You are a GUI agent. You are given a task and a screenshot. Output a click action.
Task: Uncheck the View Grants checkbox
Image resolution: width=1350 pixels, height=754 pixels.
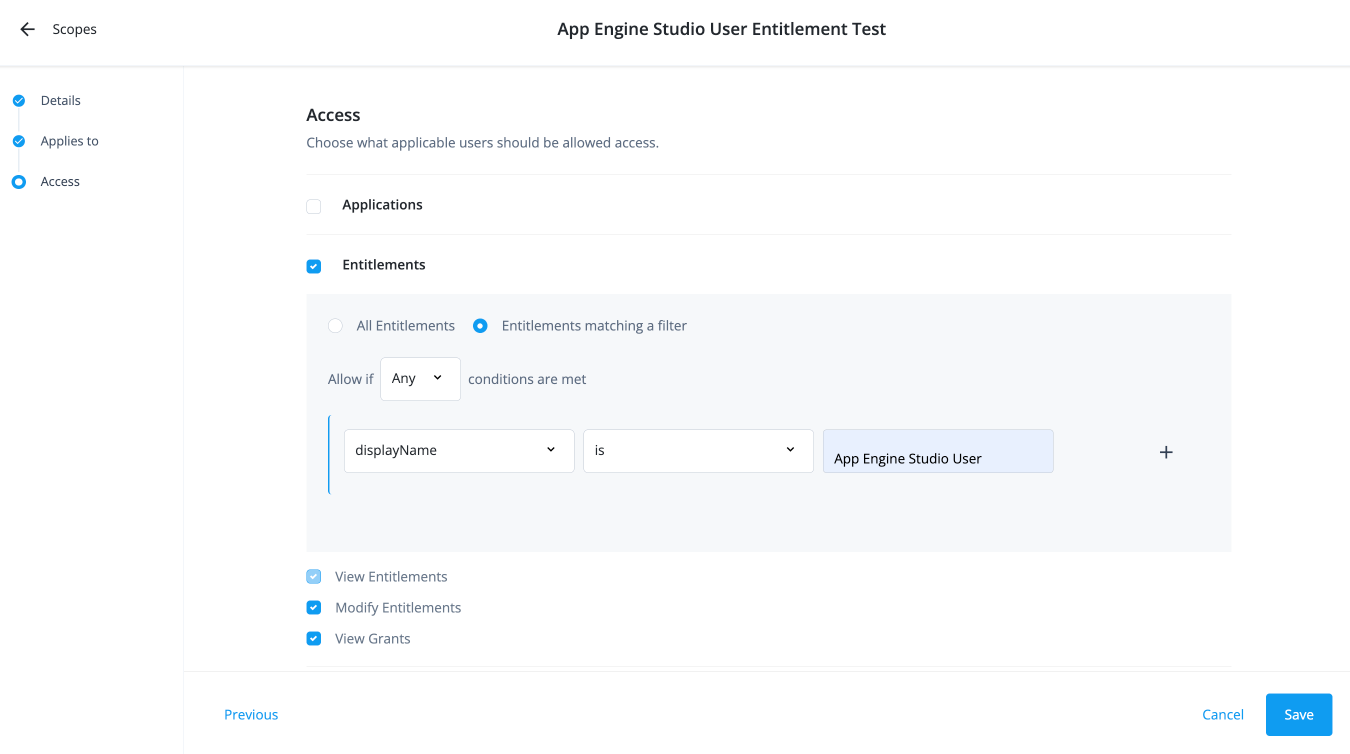(314, 639)
